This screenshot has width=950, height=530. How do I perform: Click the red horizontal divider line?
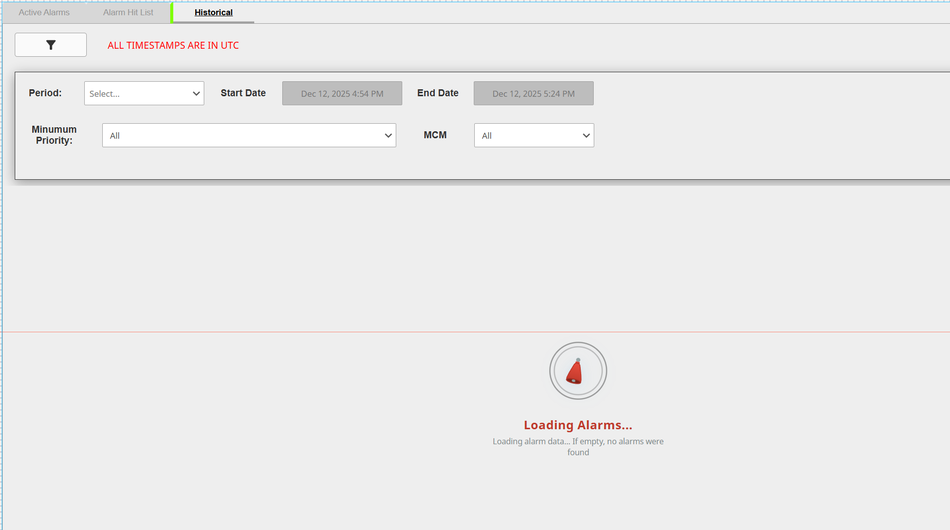[x=300, y=331]
